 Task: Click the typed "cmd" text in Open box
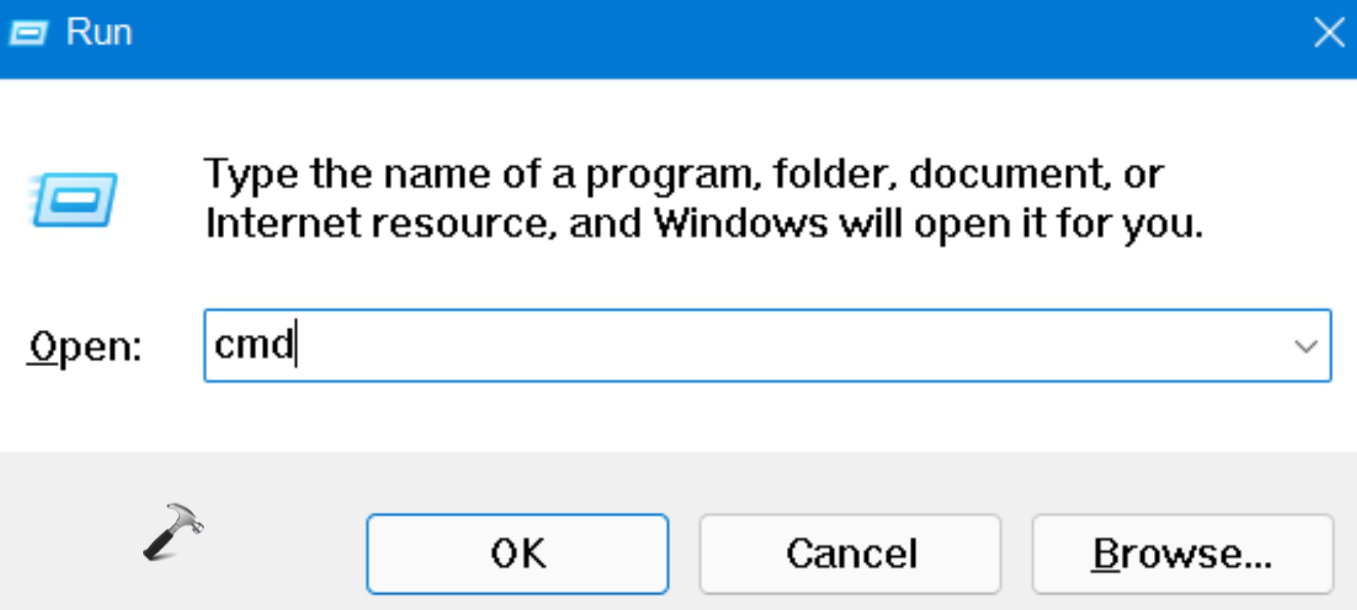click(x=253, y=346)
